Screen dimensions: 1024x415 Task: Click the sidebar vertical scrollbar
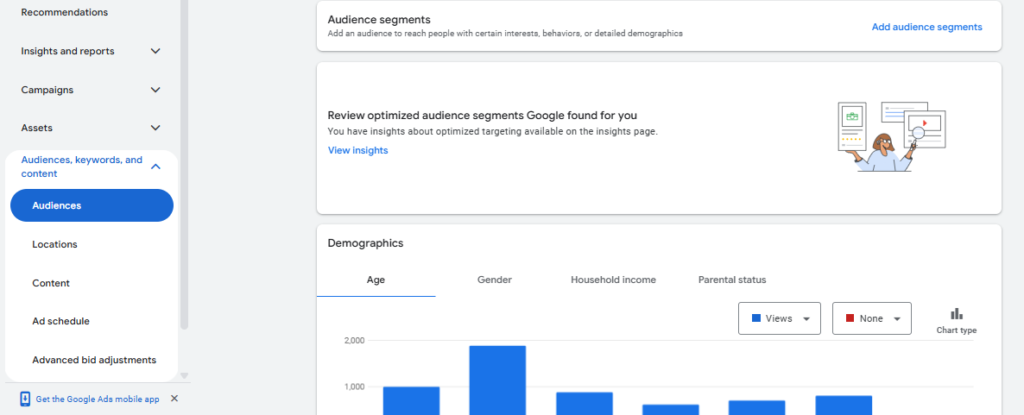click(x=184, y=163)
